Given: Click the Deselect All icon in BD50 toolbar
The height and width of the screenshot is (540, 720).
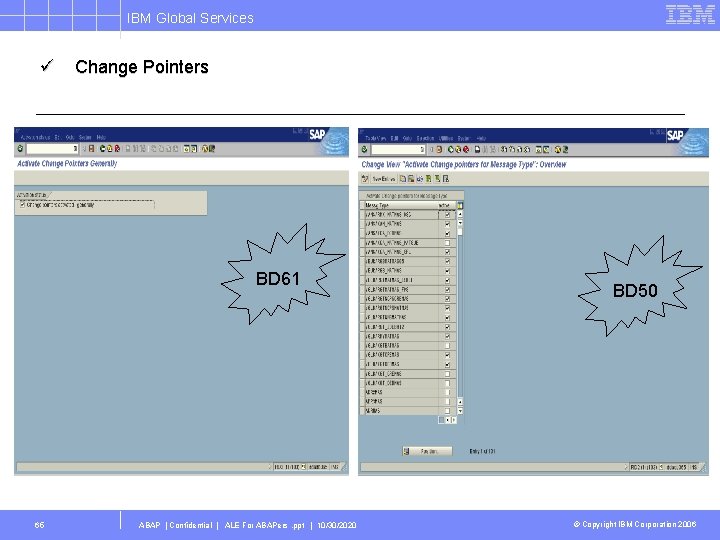Looking at the screenshot, I should 446,179.
